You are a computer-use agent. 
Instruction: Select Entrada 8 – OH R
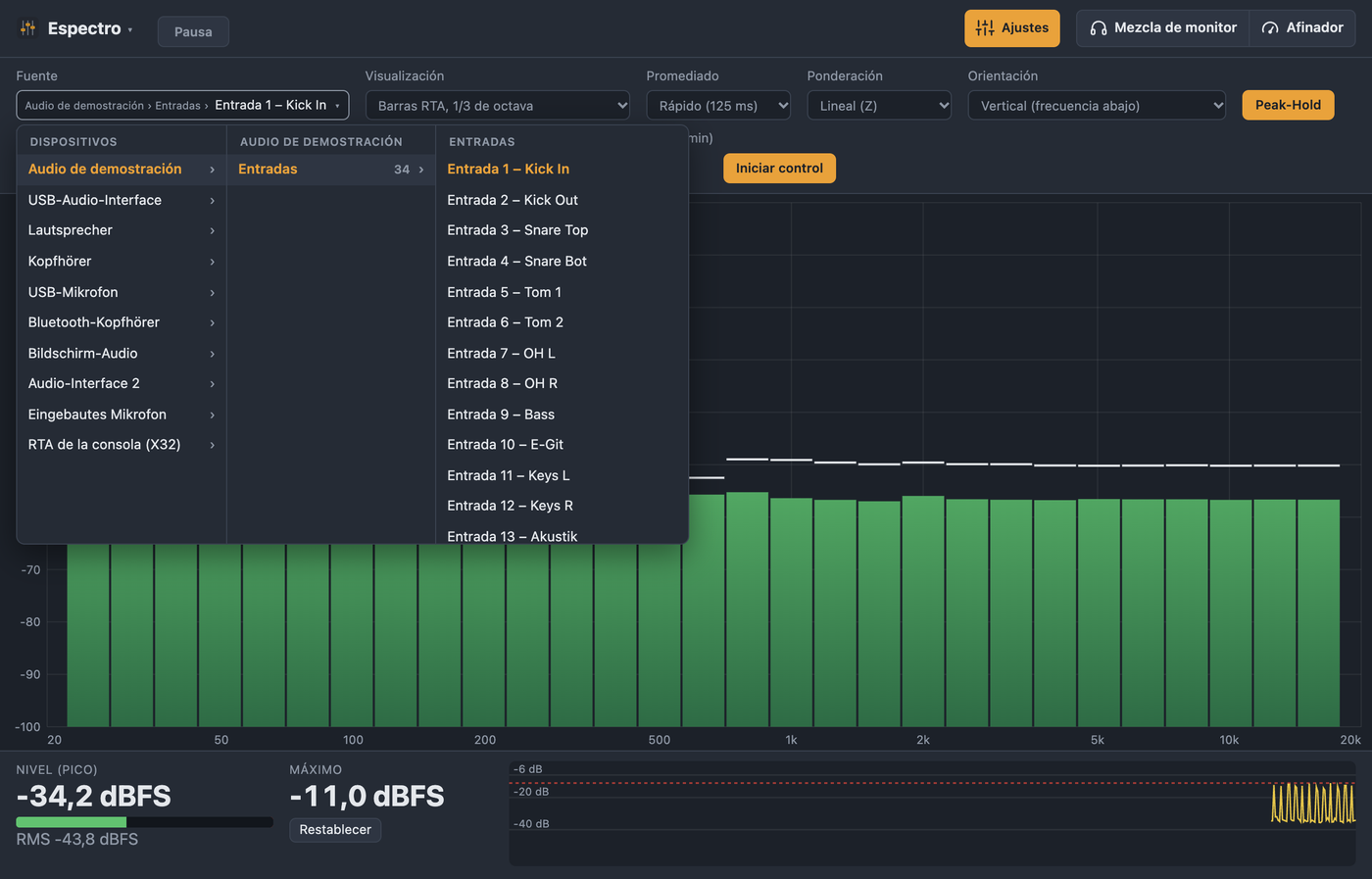coord(562,383)
